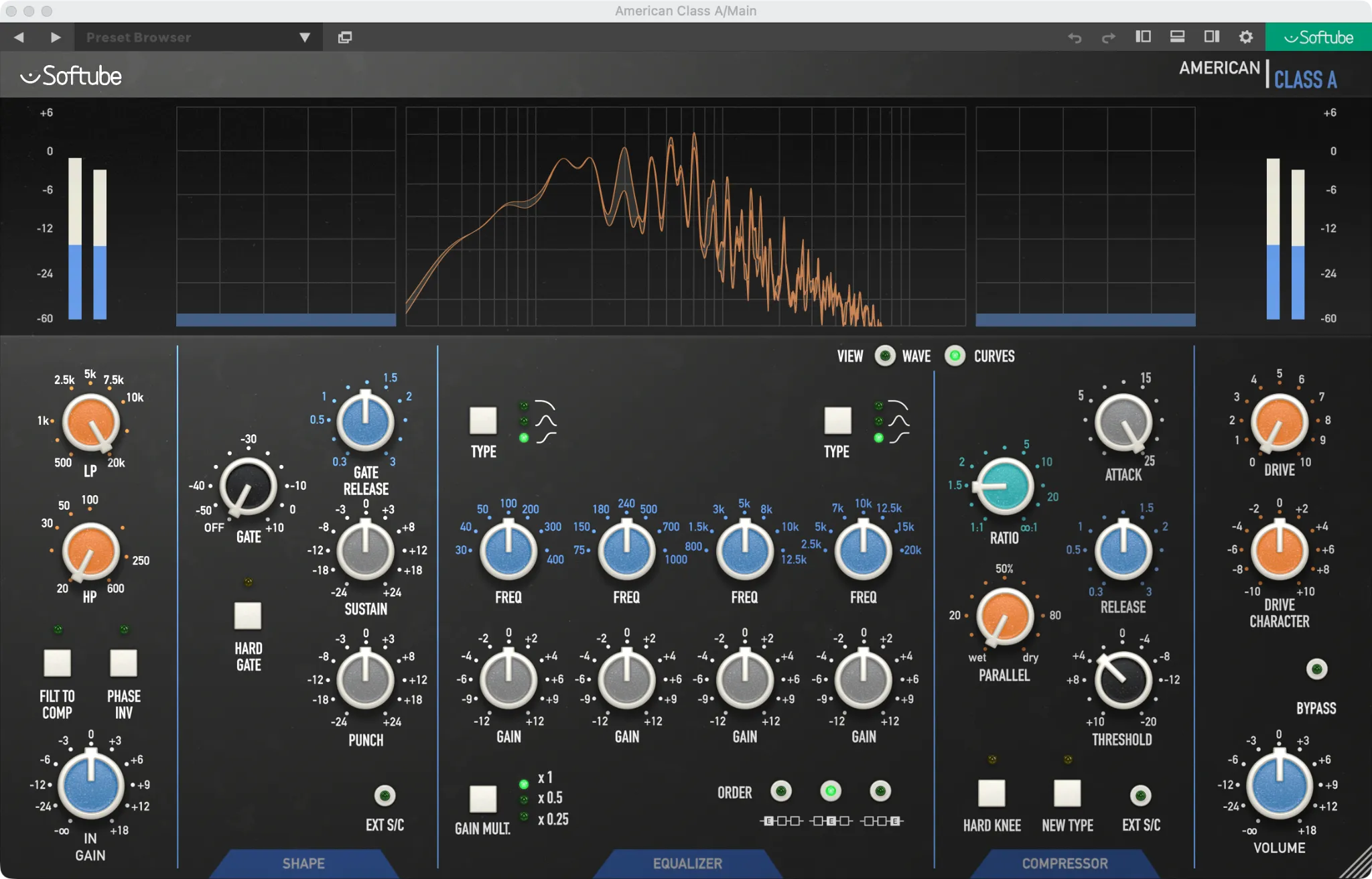Toggle the HARD KNEE button

pyautogui.click(x=991, y=793)
